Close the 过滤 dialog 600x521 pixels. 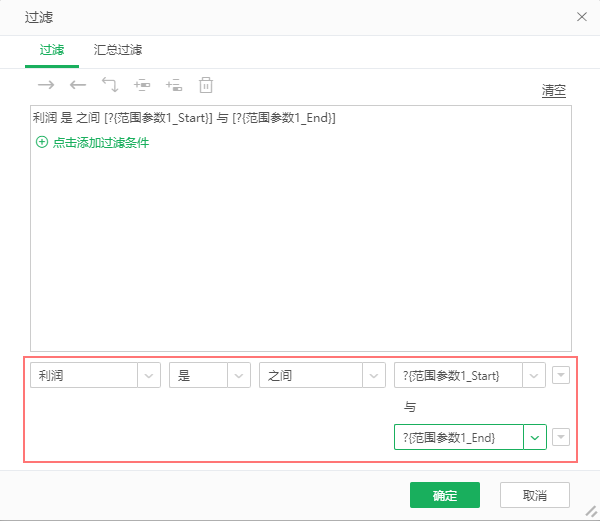(x=582, y=17)
